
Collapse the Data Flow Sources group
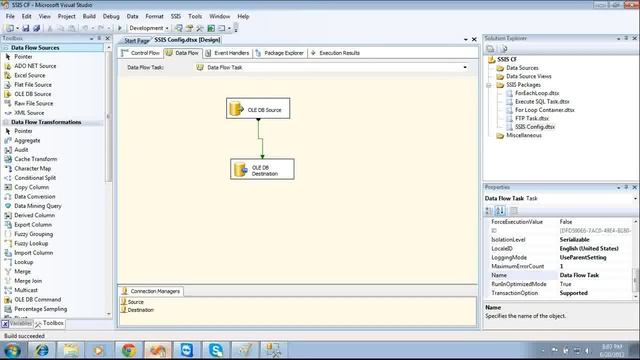click(6, 48)
